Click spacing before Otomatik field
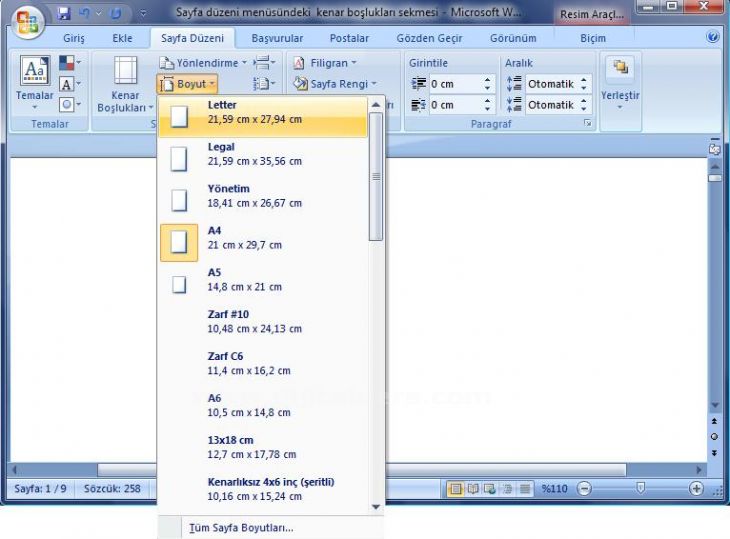 (x=552, y=84)
